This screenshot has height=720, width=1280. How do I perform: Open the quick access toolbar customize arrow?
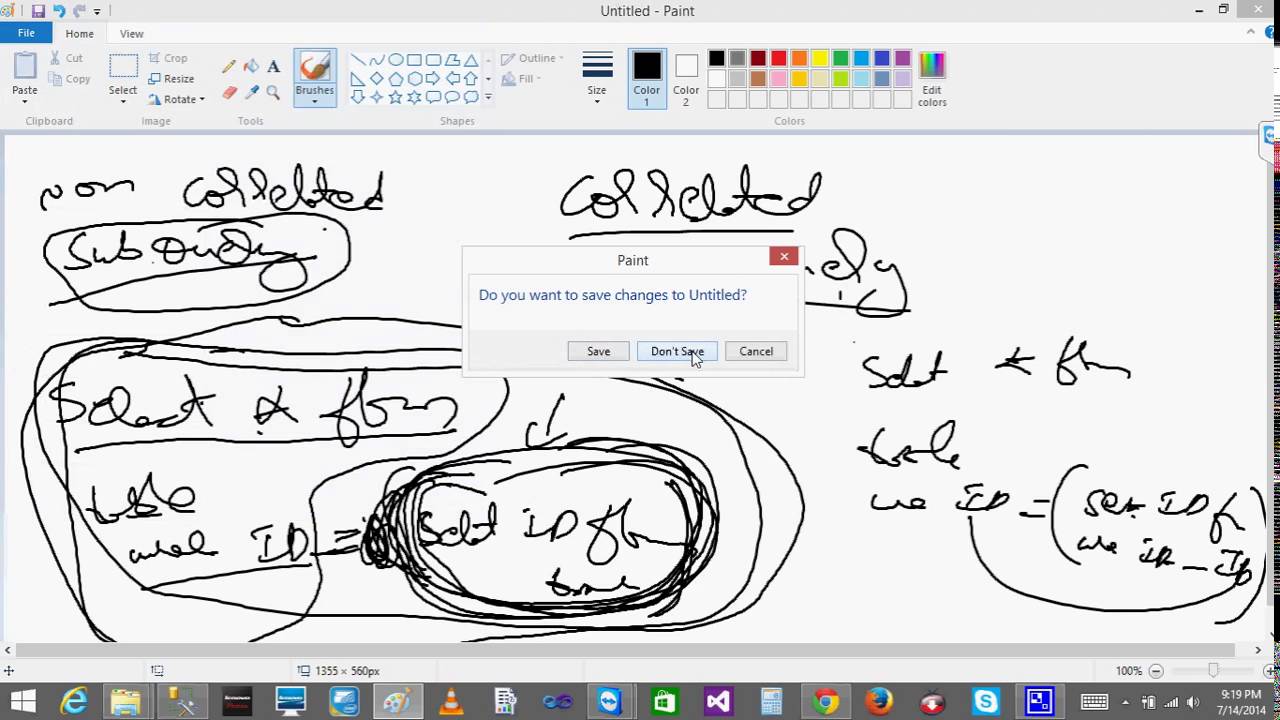(x=97, y=11)
